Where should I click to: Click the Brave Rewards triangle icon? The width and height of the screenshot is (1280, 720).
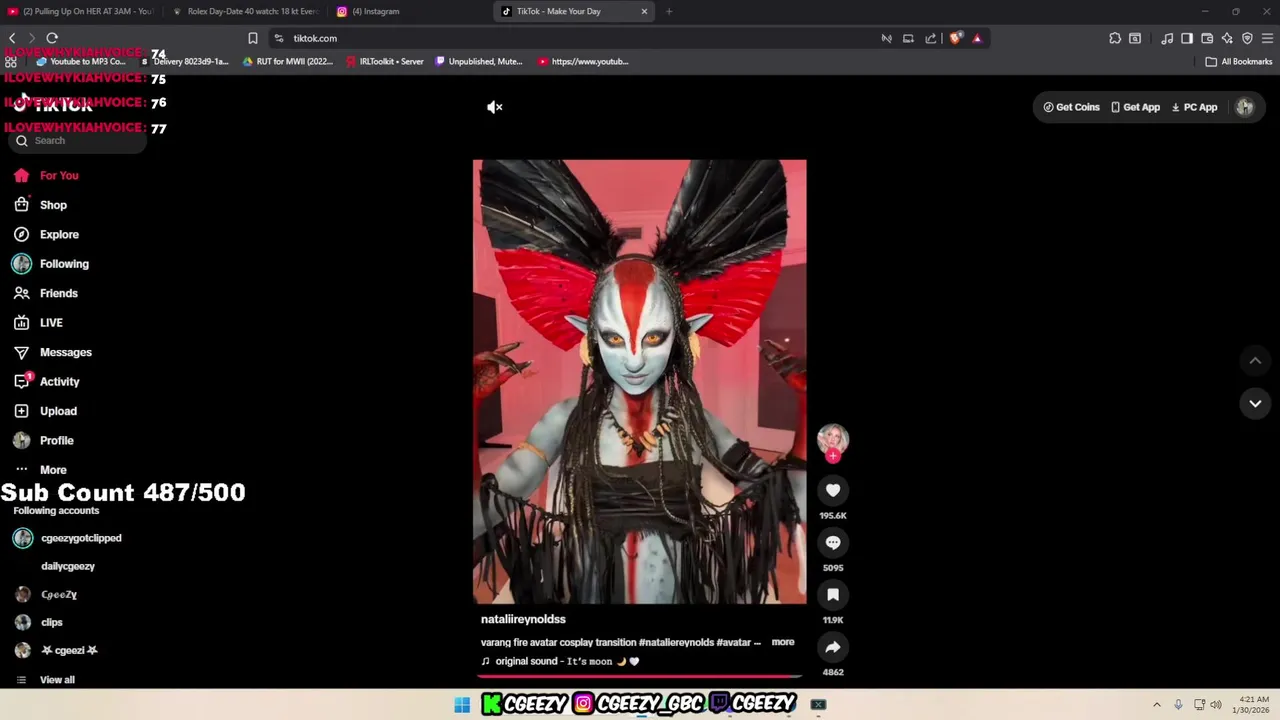click(x=977, y=38)
